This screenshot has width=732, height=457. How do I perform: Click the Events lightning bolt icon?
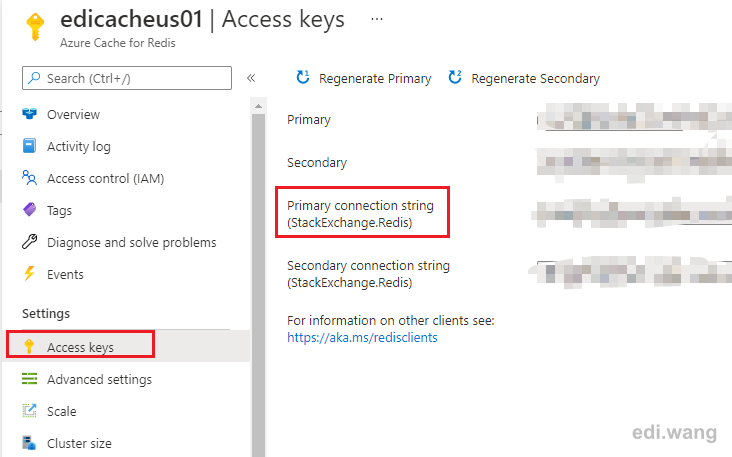click(x=29, y=274)
